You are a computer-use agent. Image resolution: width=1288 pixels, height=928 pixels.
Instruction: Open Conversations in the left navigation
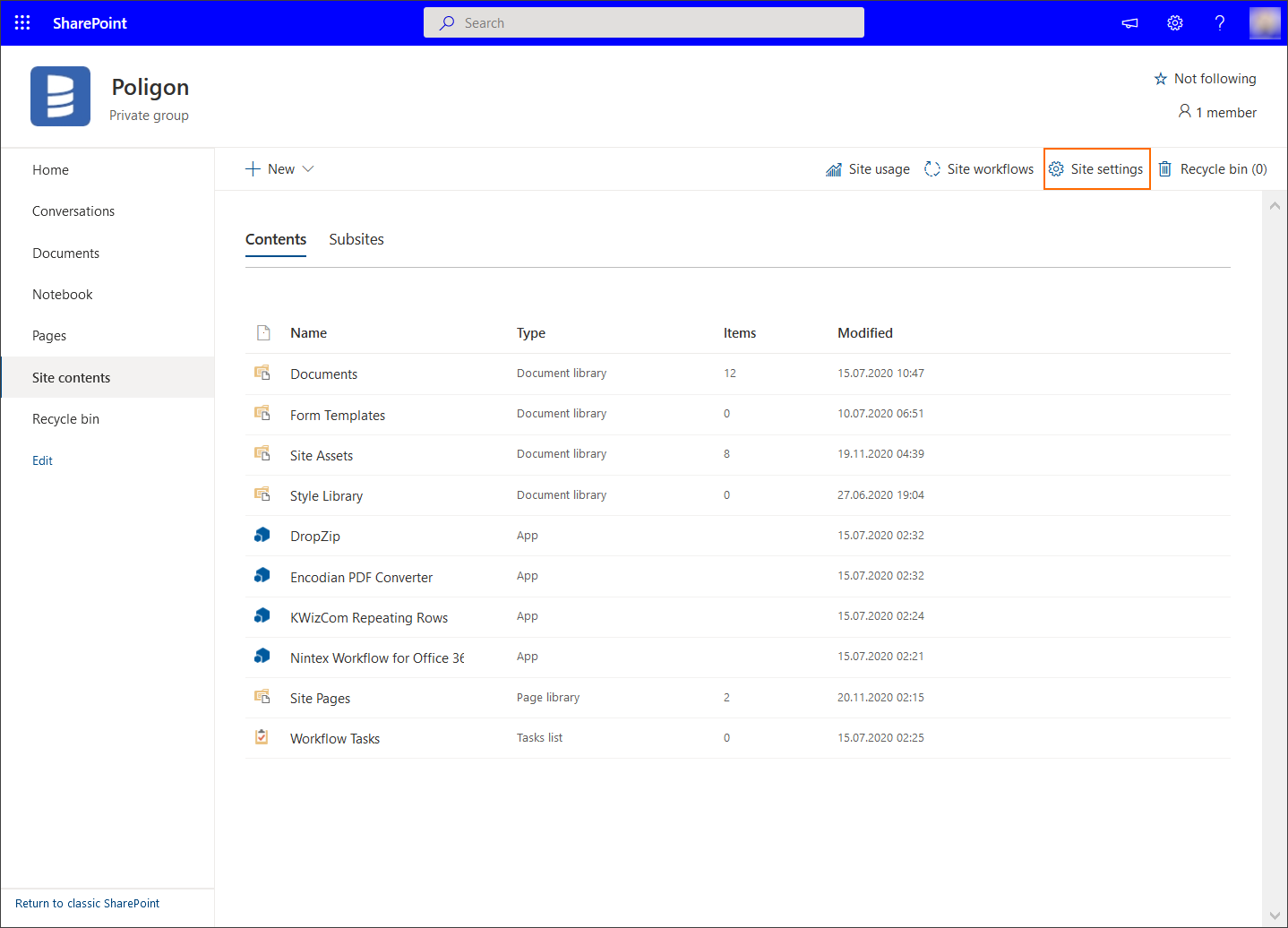[x=73, y=211]
